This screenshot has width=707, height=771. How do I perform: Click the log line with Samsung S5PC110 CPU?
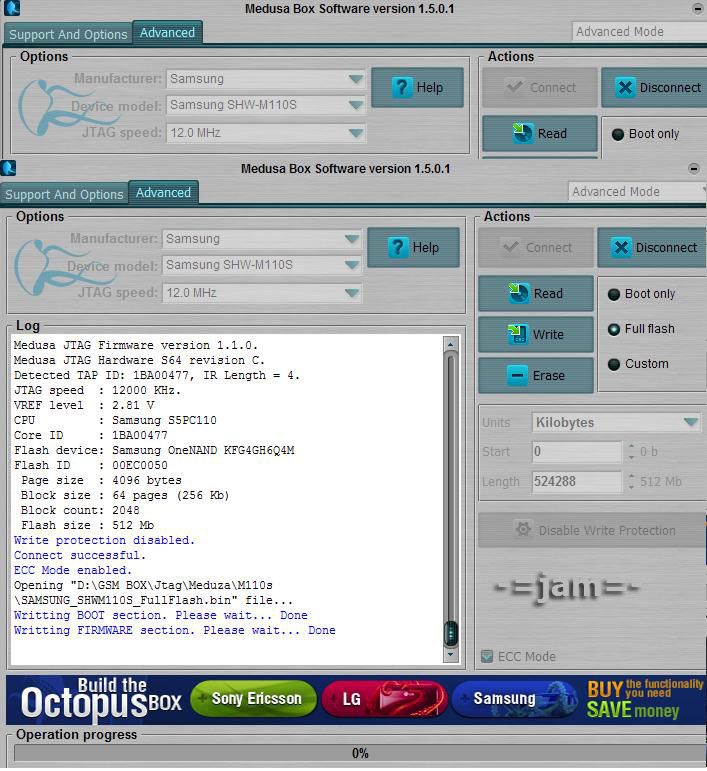[x=115, y=420]
